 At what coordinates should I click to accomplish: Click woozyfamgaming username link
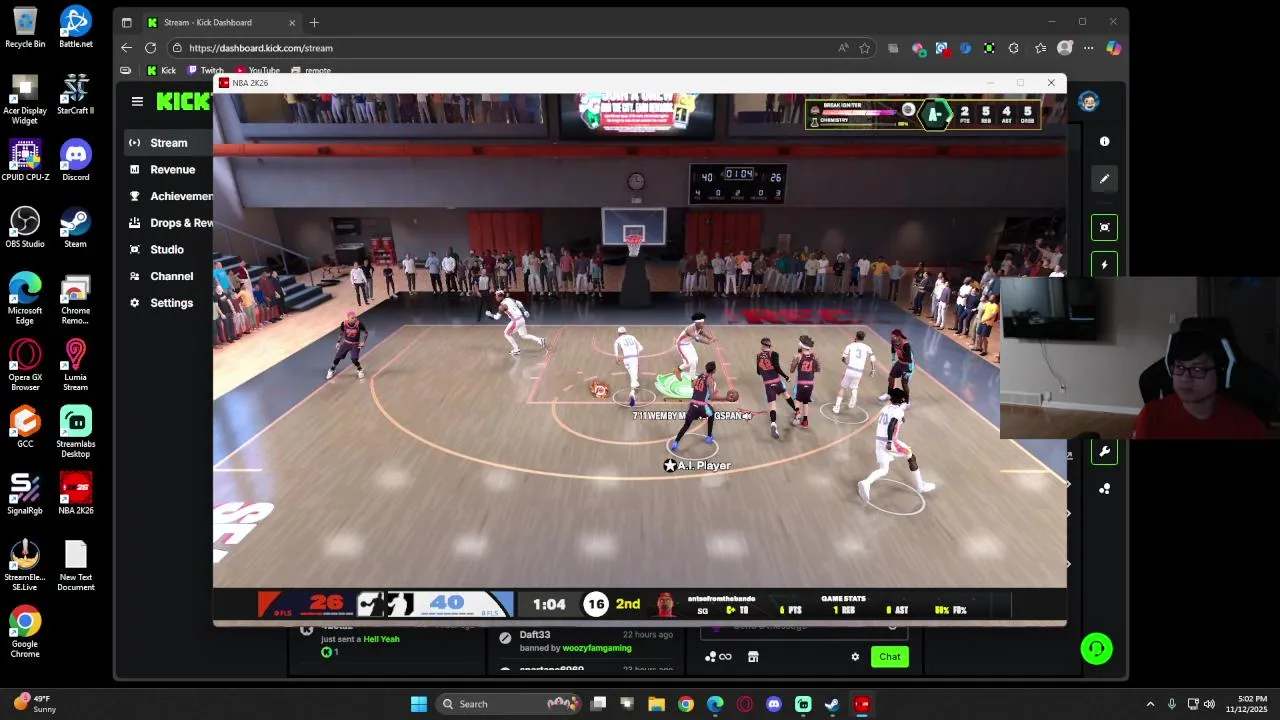(x=597, y=648)
